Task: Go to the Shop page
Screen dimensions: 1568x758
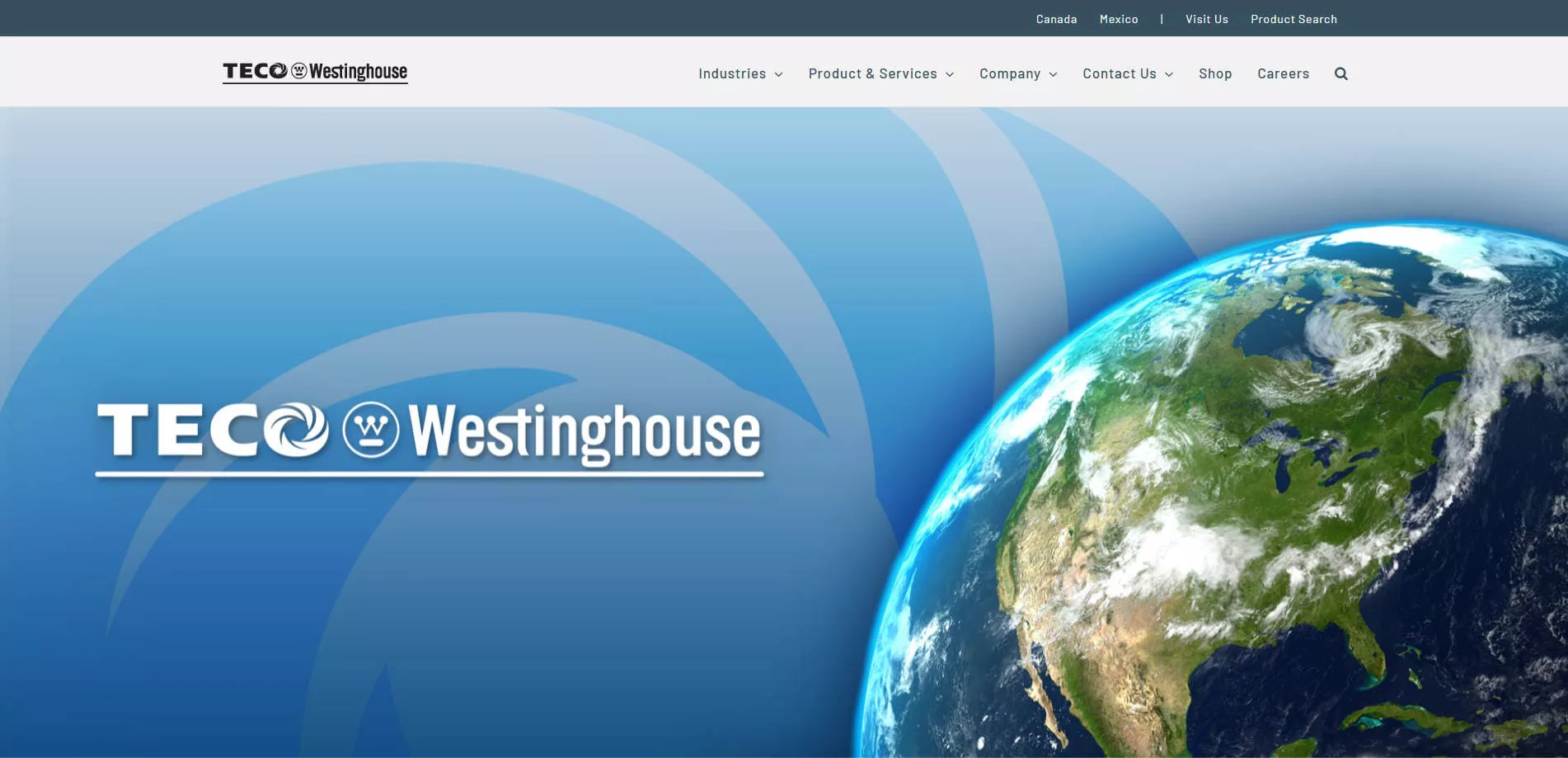Action: tap(1215, 73)
